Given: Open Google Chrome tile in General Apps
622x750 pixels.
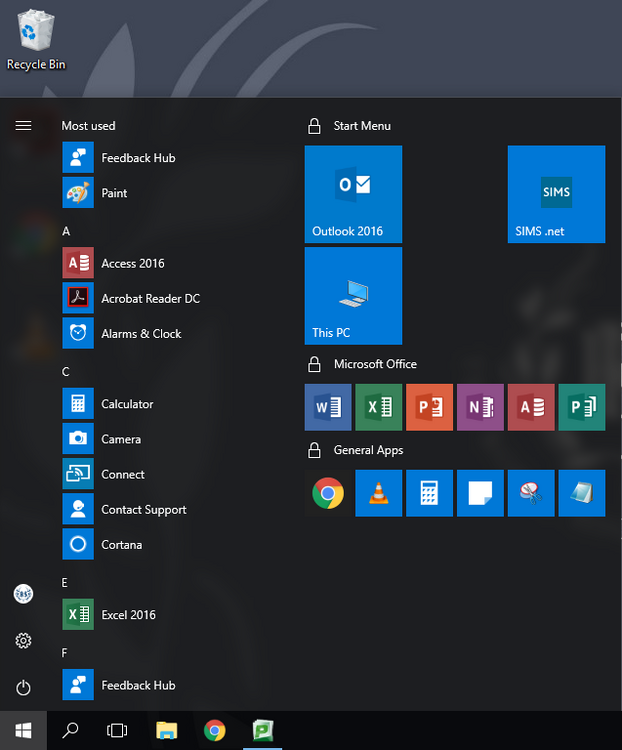Looking at the screenshot, I should pyautogui.click(x=328, y=493).
